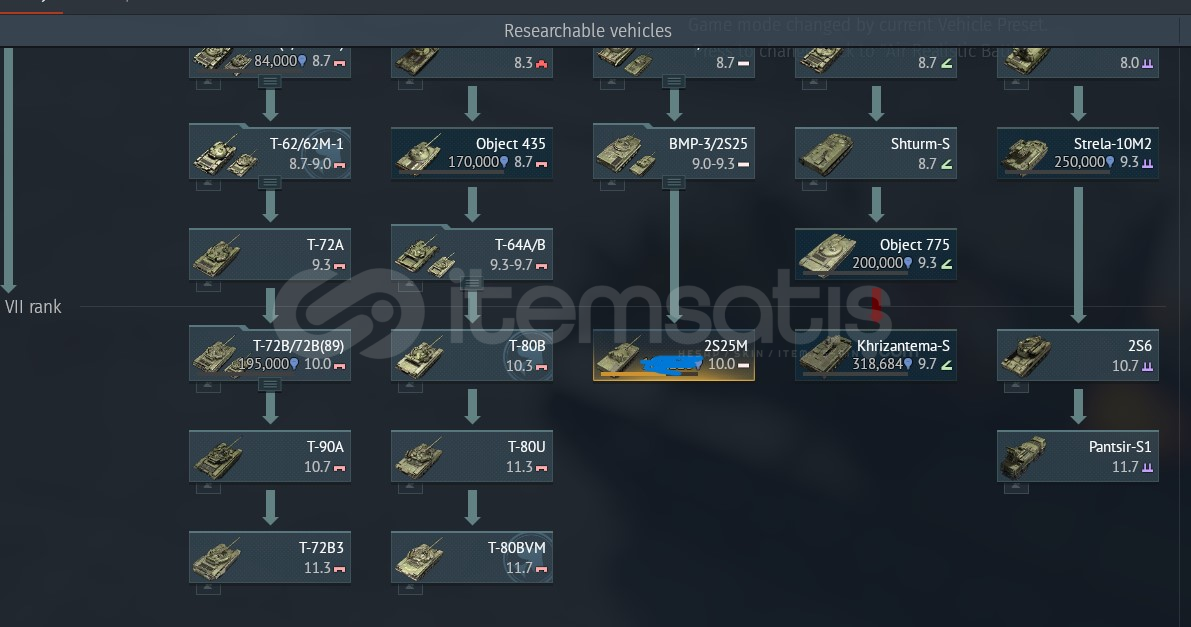Select the T-72A tank thumbnail
1191x627 pixels.
[x=217, y=255]
